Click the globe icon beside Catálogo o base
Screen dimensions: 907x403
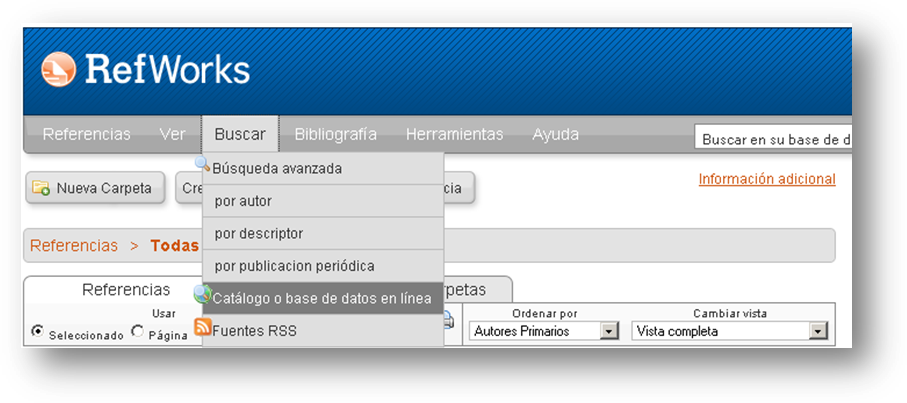click(202, 295)
